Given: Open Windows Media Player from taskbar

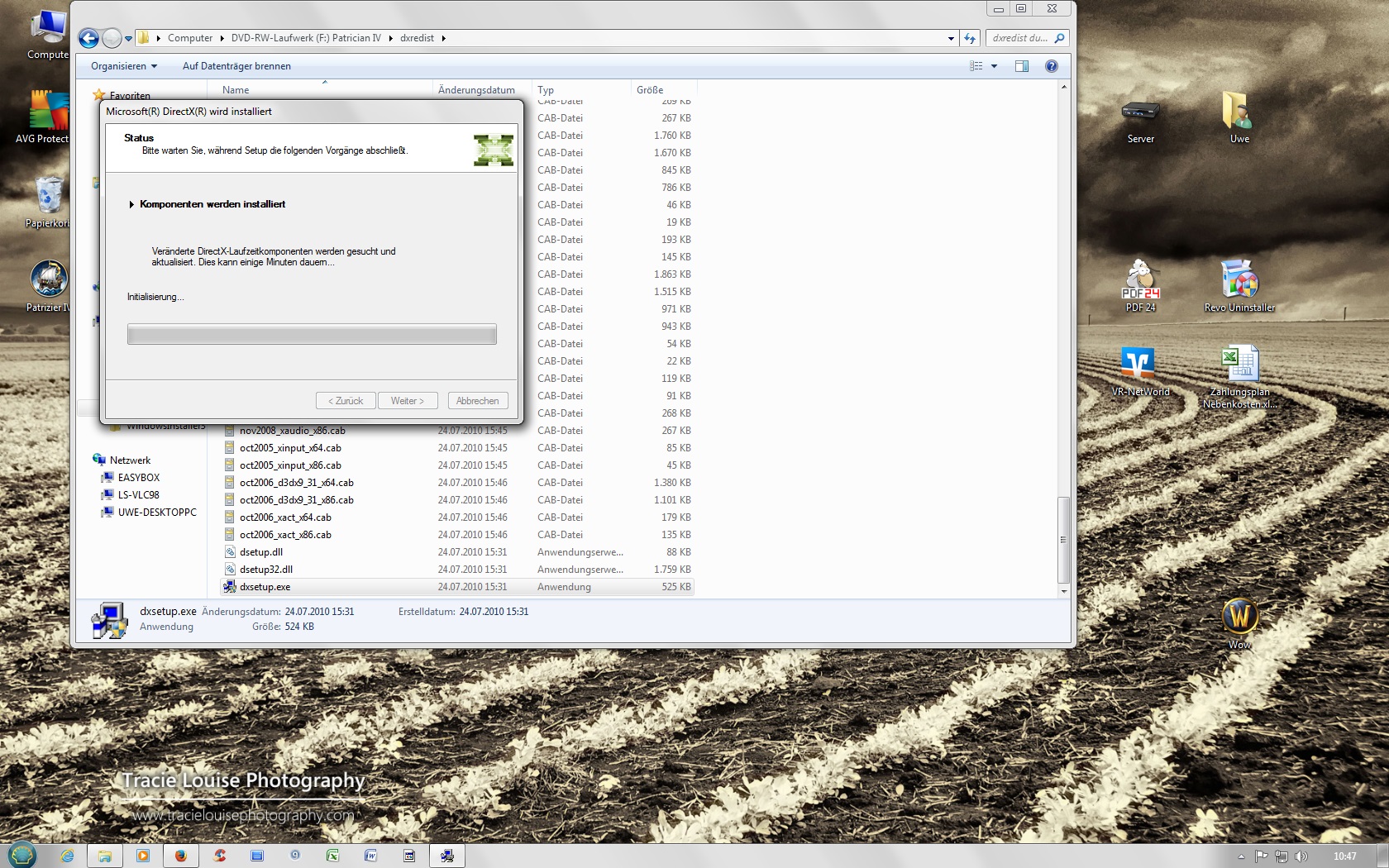Looking at the screenshot, I should 143,856.
